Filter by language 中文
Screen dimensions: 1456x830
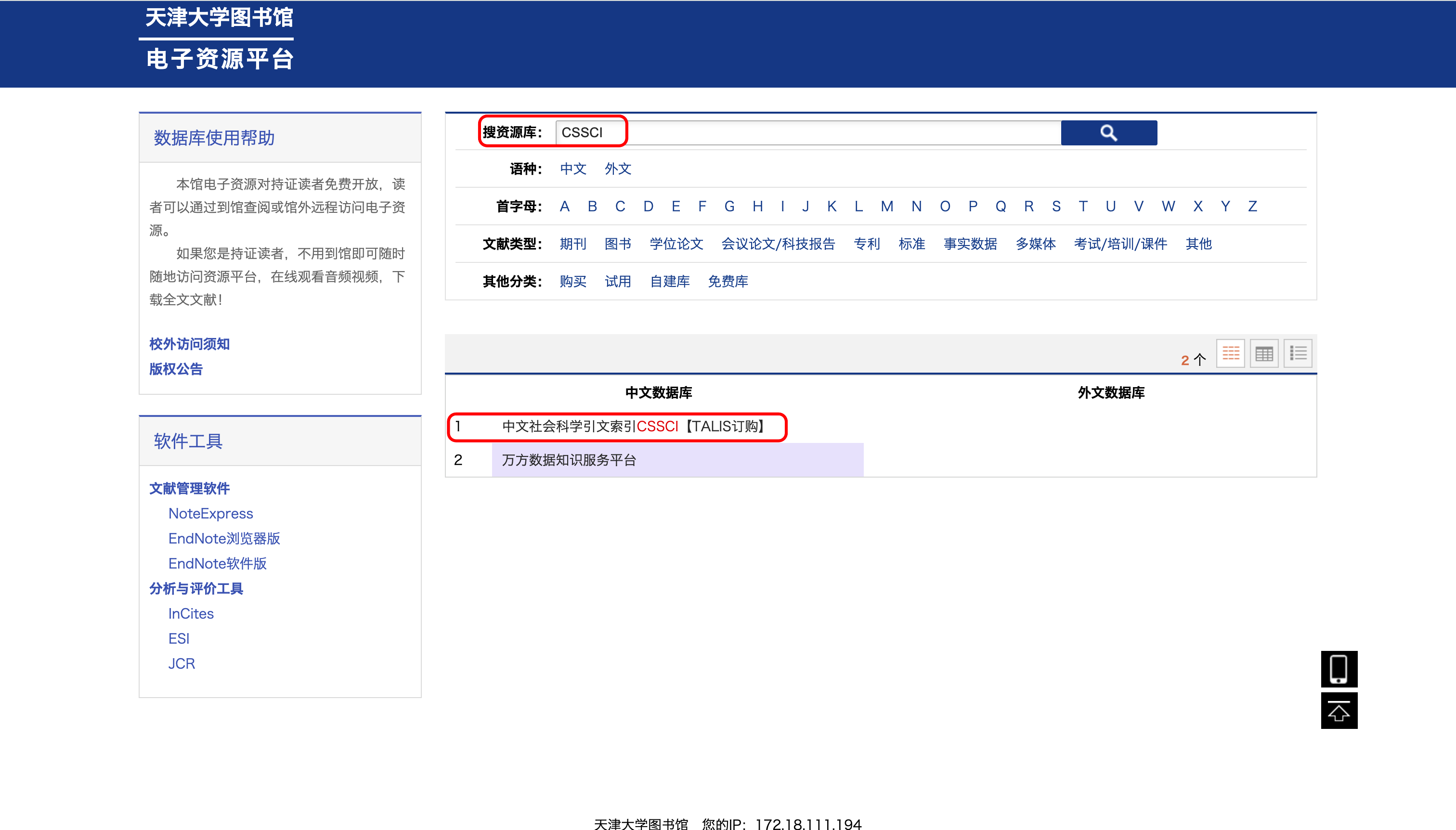[x=573, y=169]
